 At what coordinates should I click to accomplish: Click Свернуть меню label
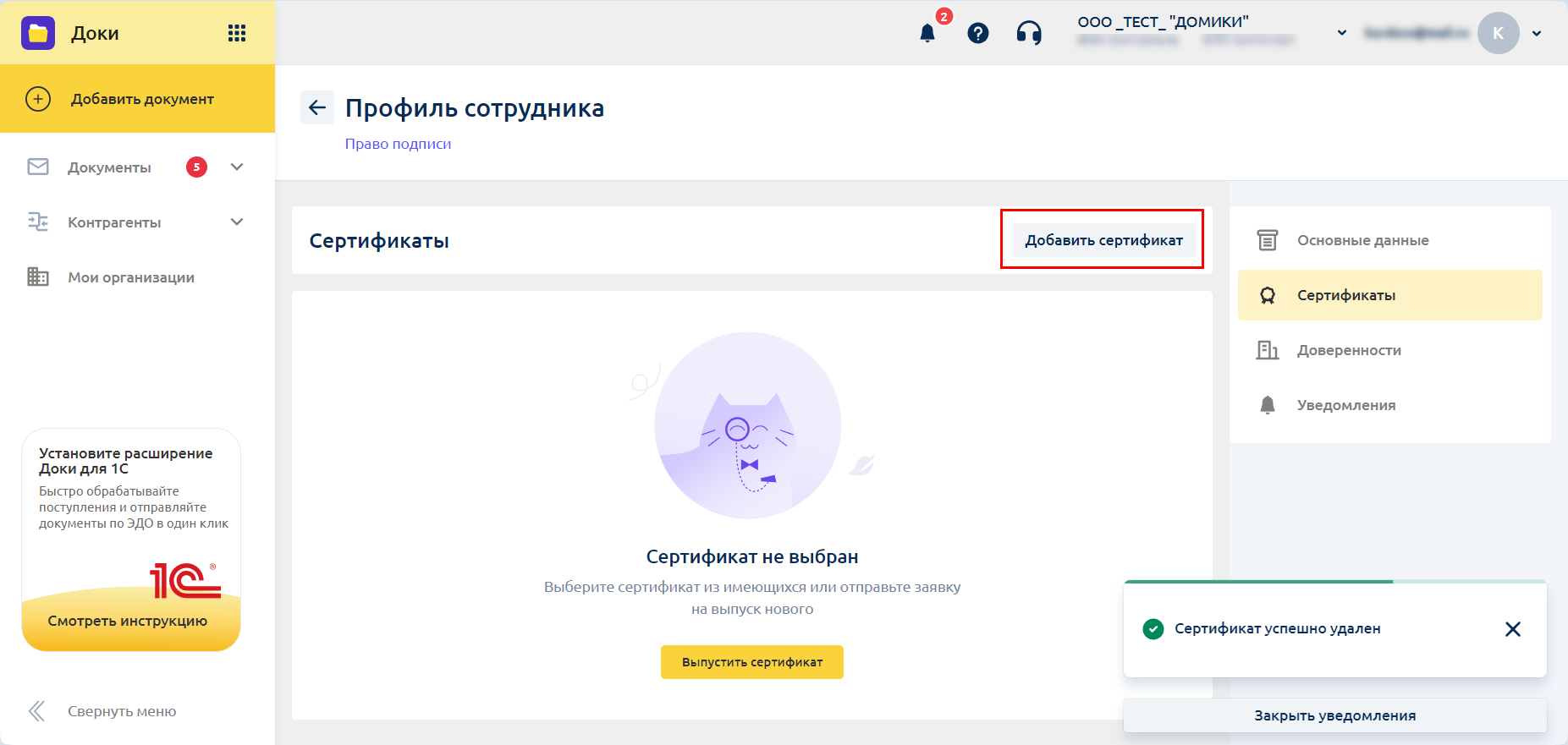click(x=122, y=711)
